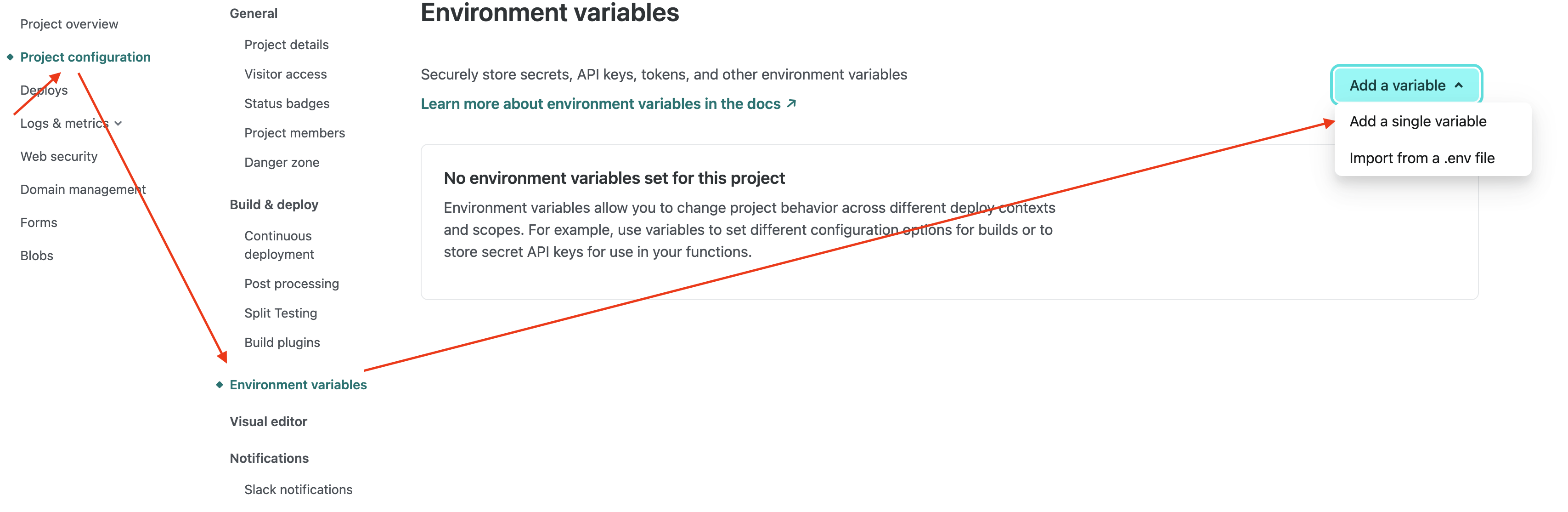Collapse the Add a variable dropdown
Image resolution: width=1568 pixels, height=512 pixels.
(x=1405, y=85)
